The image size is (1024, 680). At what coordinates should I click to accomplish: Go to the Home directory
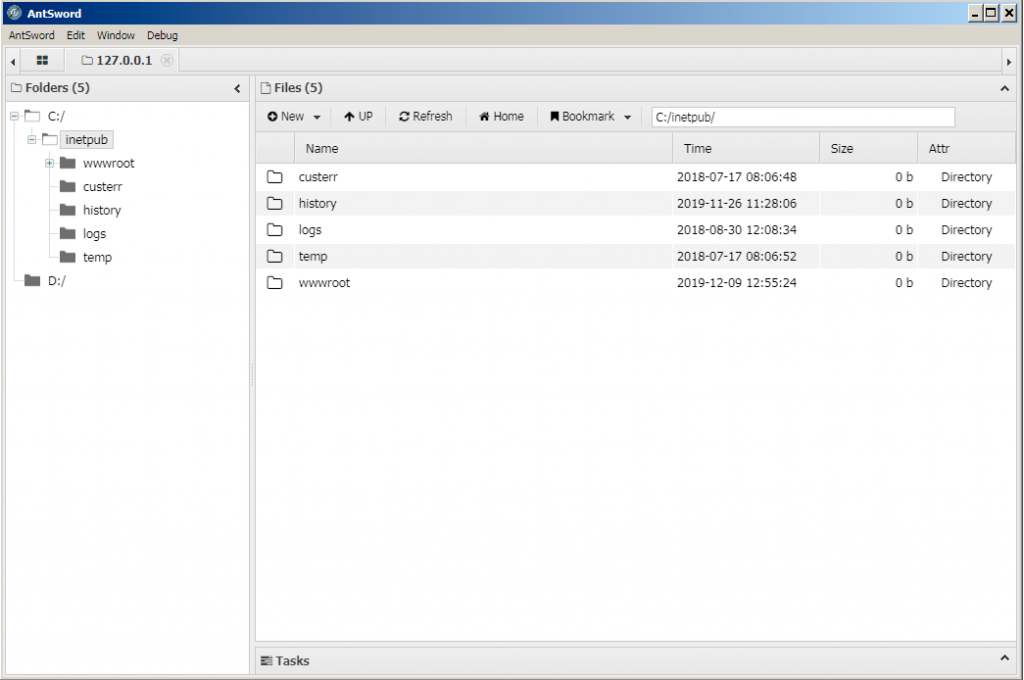point(502,117)
